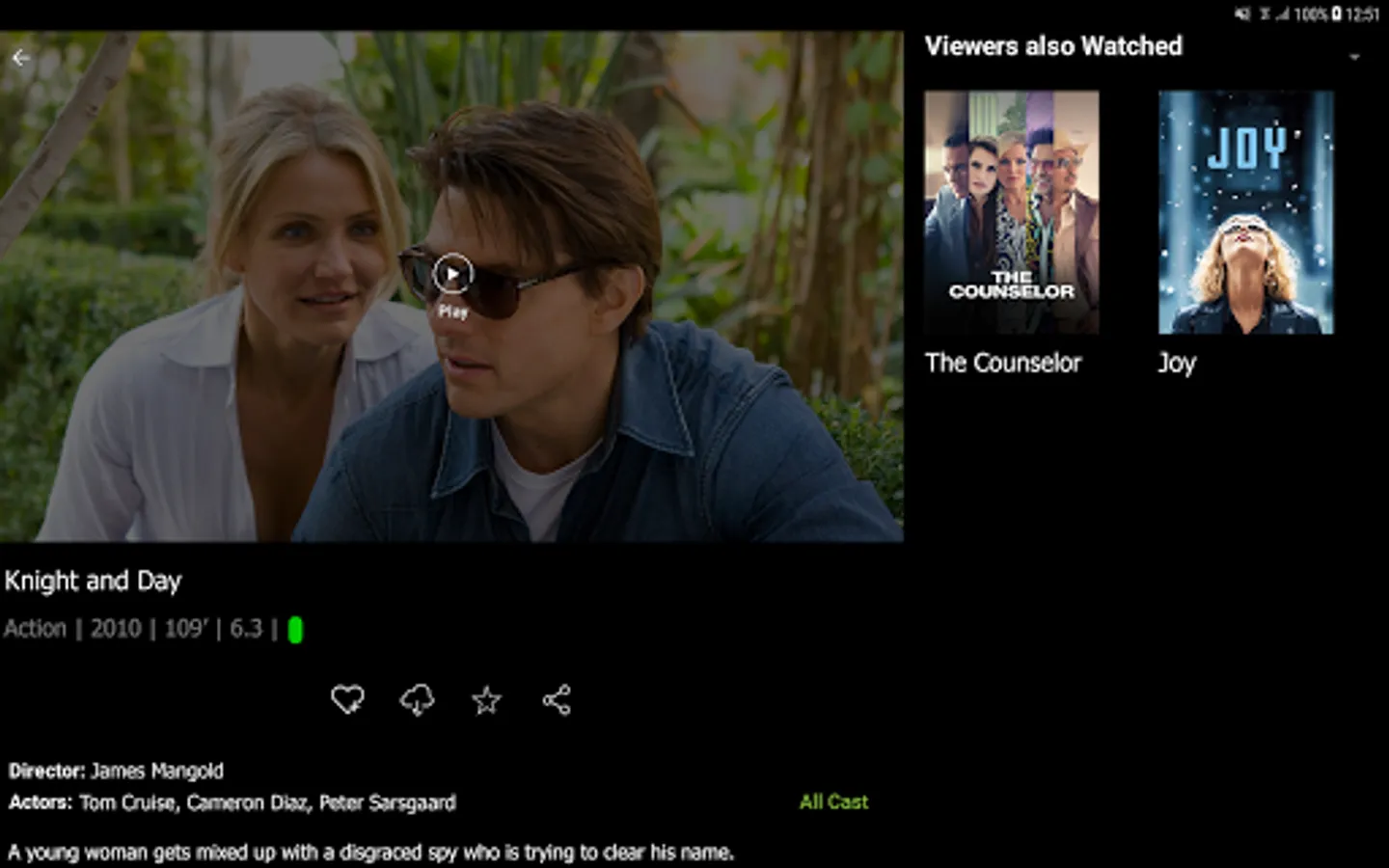
Task: Share the movie using share icon
Action: click(x=557, y=700)
